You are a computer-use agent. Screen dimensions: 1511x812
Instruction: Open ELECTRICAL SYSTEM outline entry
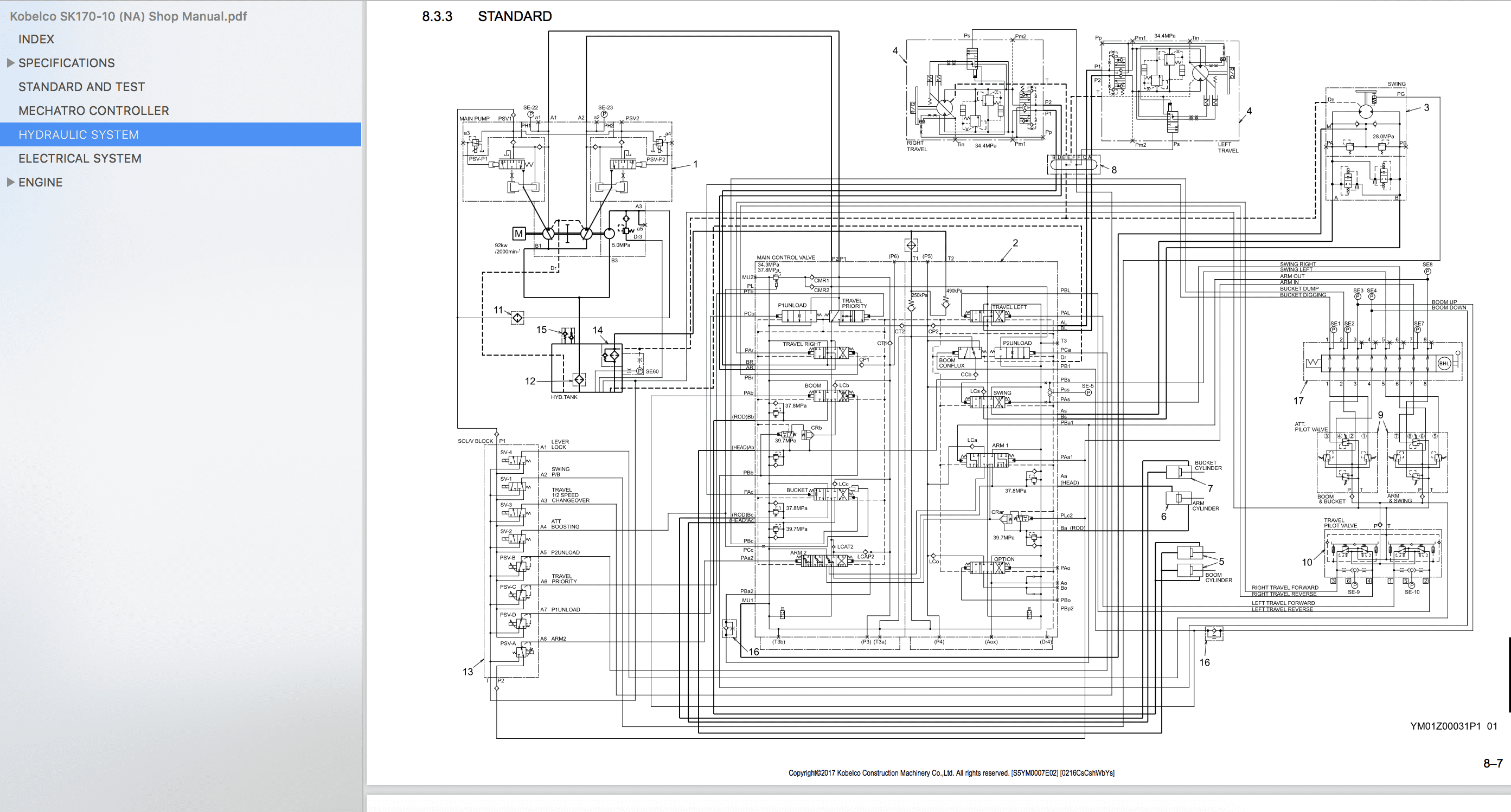coord(80,158)
